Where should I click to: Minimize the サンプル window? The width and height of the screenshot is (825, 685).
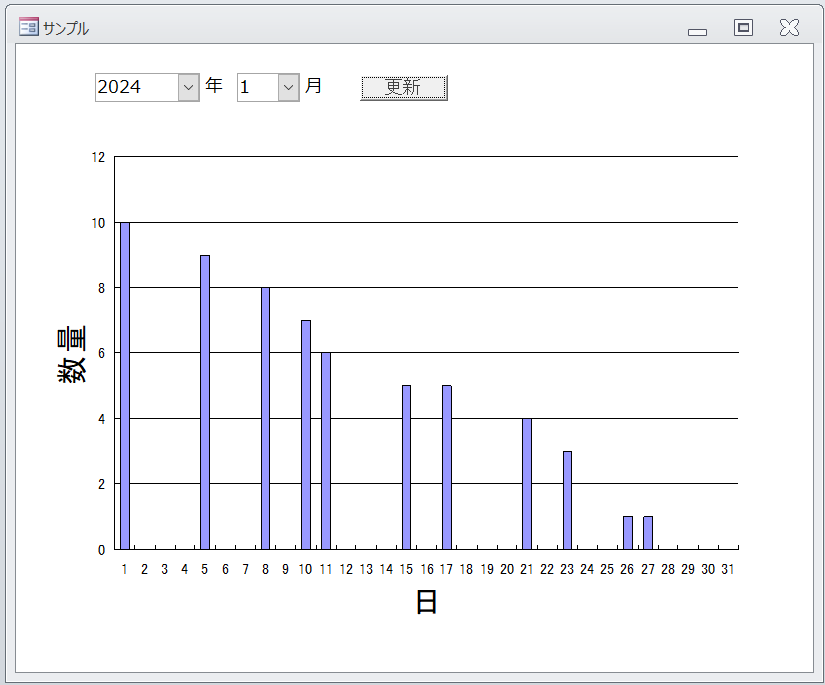point(697,32)
